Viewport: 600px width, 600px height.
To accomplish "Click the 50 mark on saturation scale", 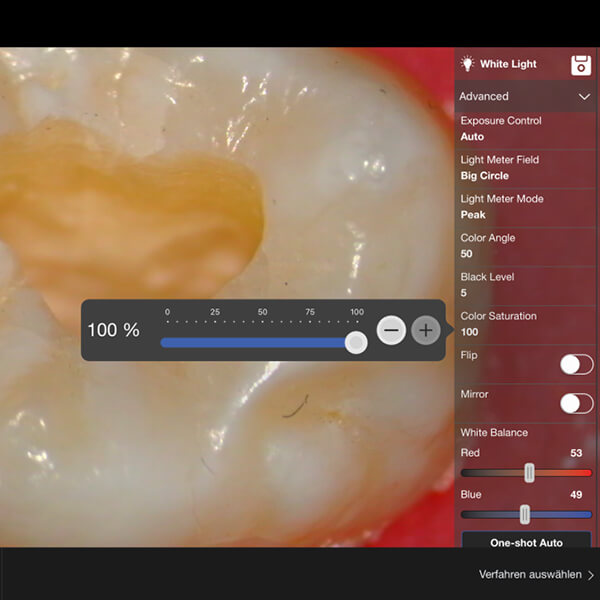I will 262,312.
